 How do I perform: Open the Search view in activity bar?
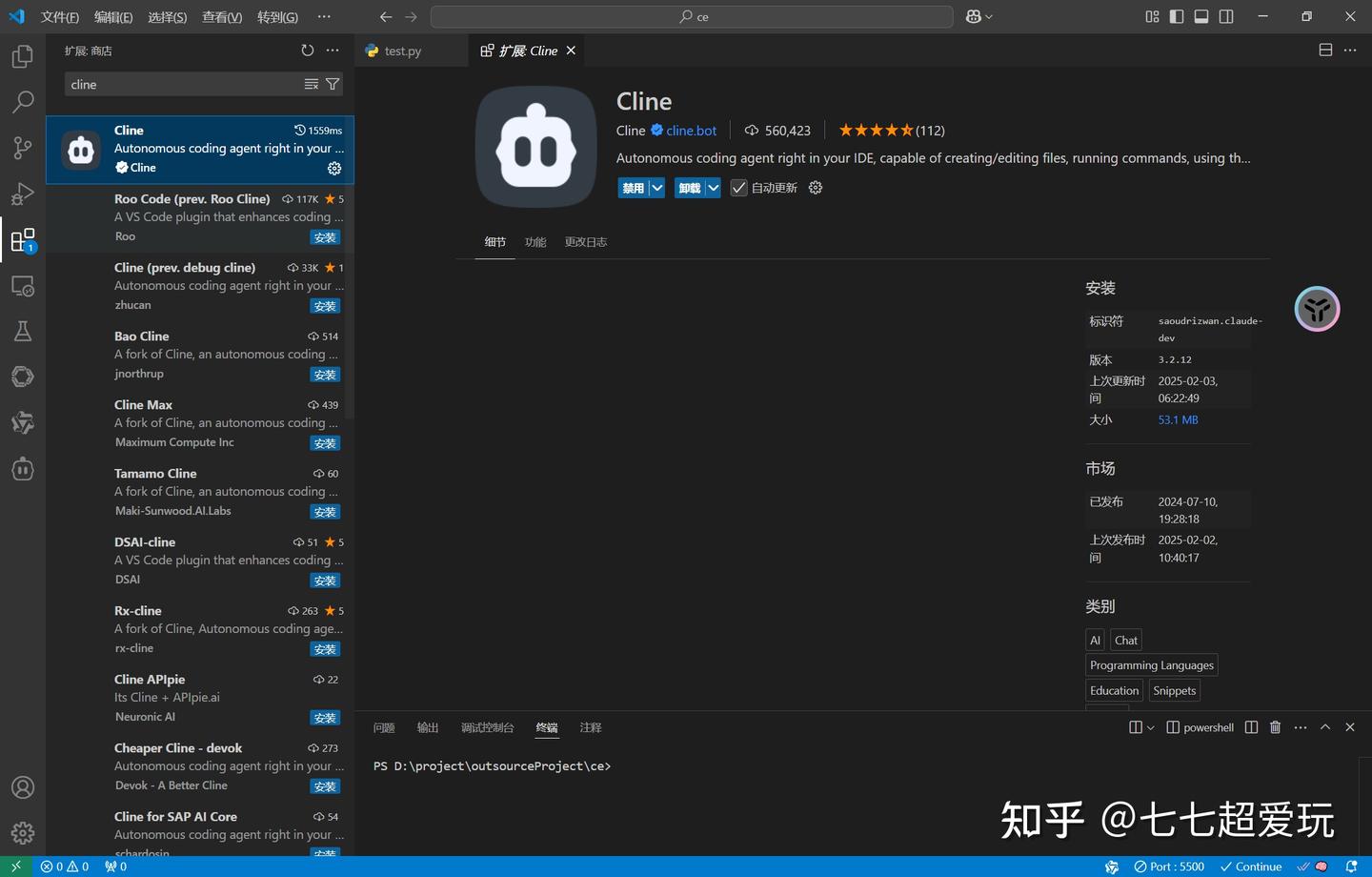(x=23, y=102)
